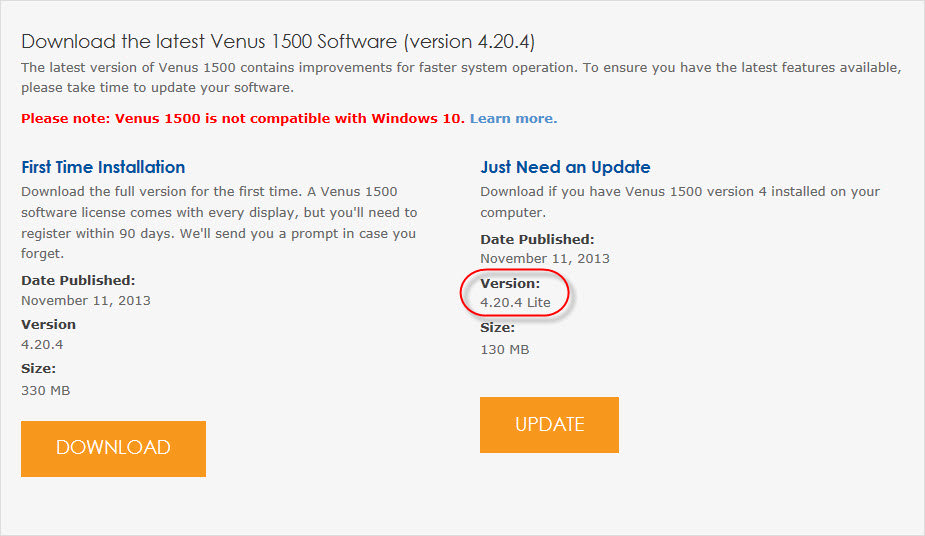
Task: Click the 330 MB size value
Action: point(46,391)
